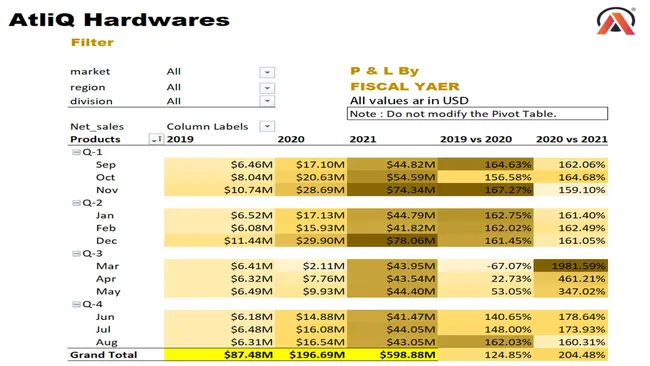Image resolution: width=650 pixels, height=366 pixels.
Task: Select cell 167.27% in Nov row
Action: coord(485,190)
